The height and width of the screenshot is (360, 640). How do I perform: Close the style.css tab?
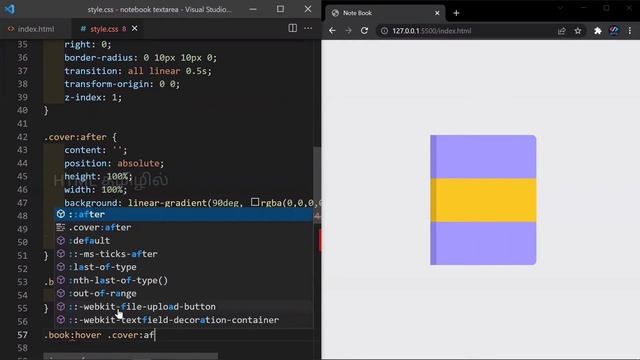[134, 29]
